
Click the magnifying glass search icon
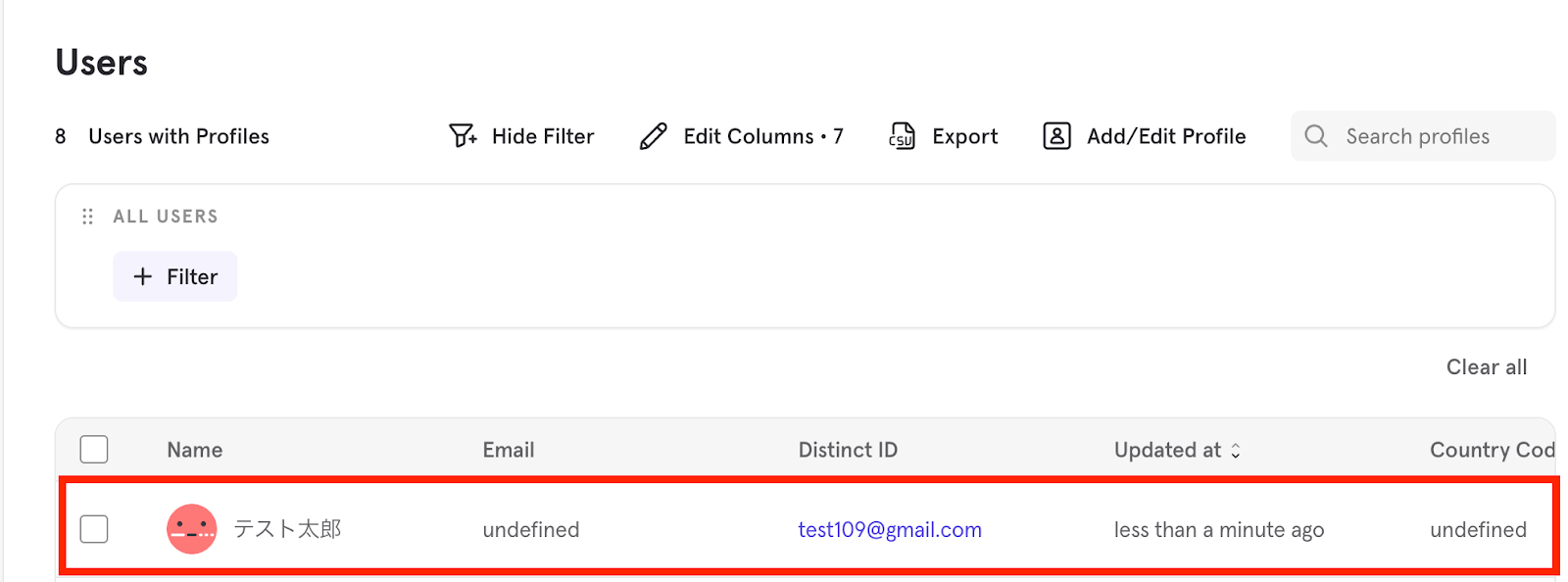pyautogui.click(x=1316, y=136)
